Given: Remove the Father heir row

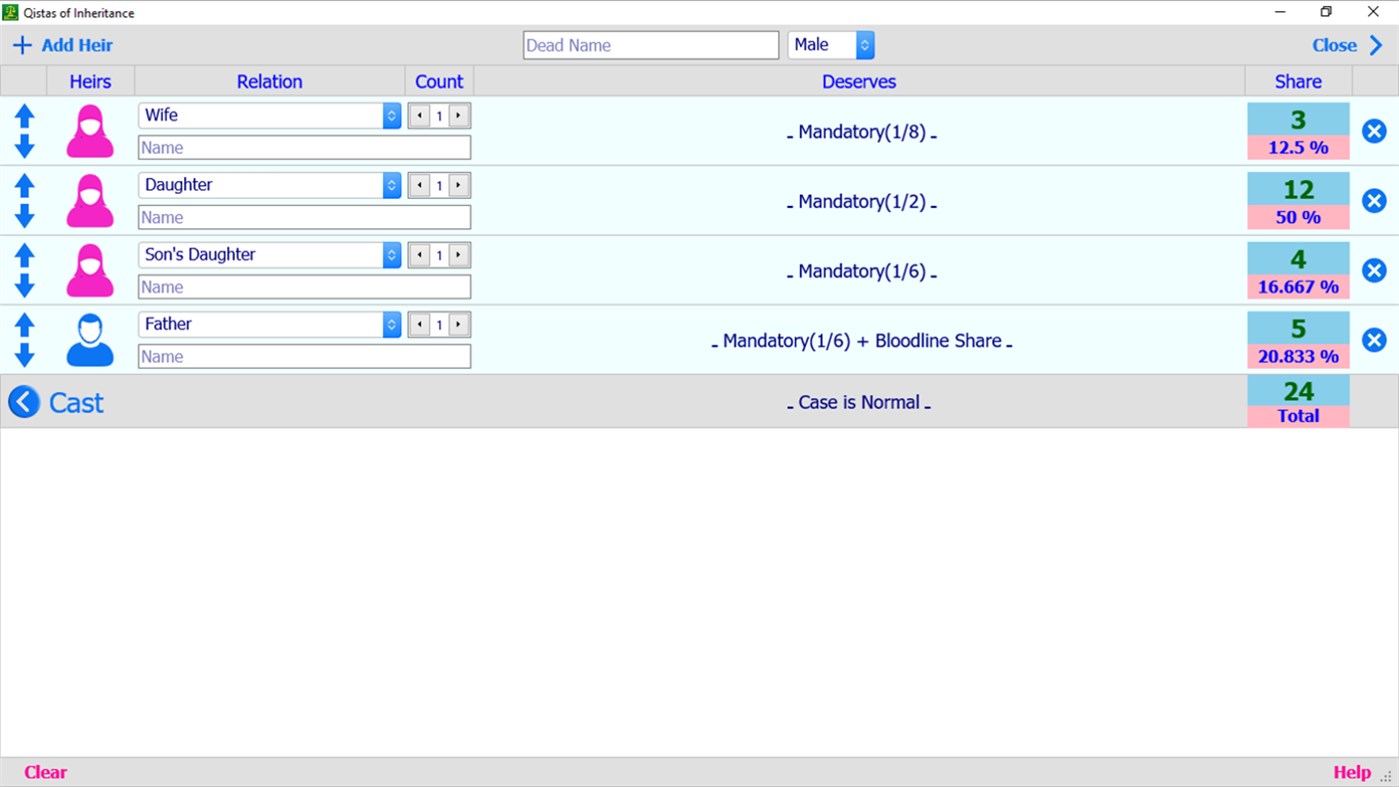Looking at the screenshot, I should coord(1373,339).
